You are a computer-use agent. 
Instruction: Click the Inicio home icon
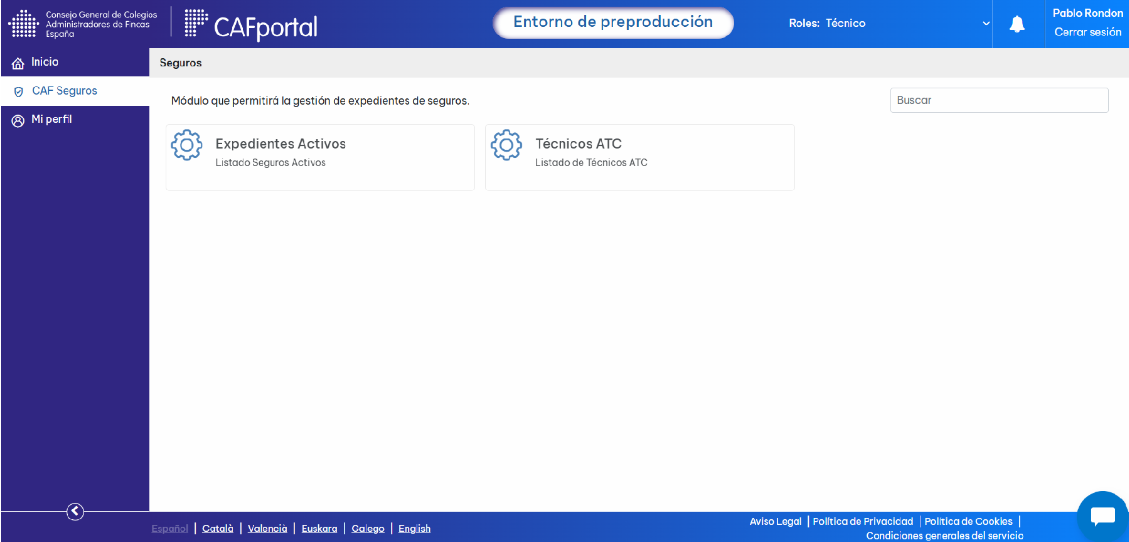18,63
